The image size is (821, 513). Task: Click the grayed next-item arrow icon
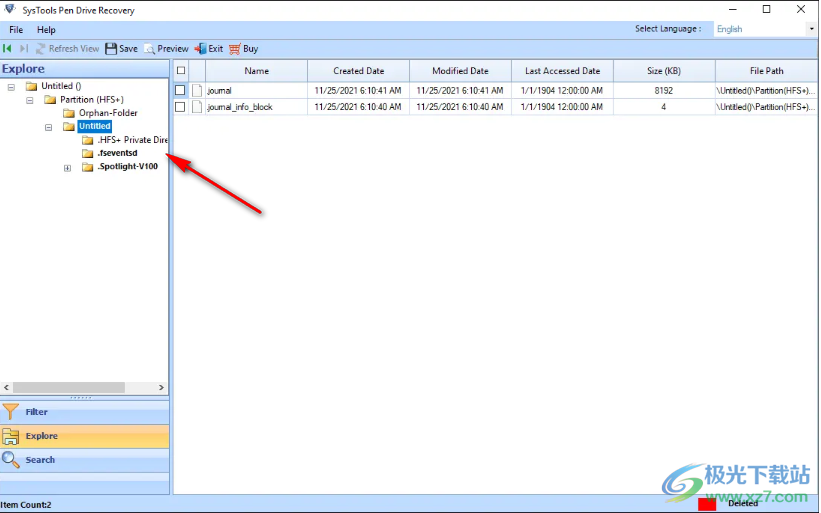click(24, 49)
